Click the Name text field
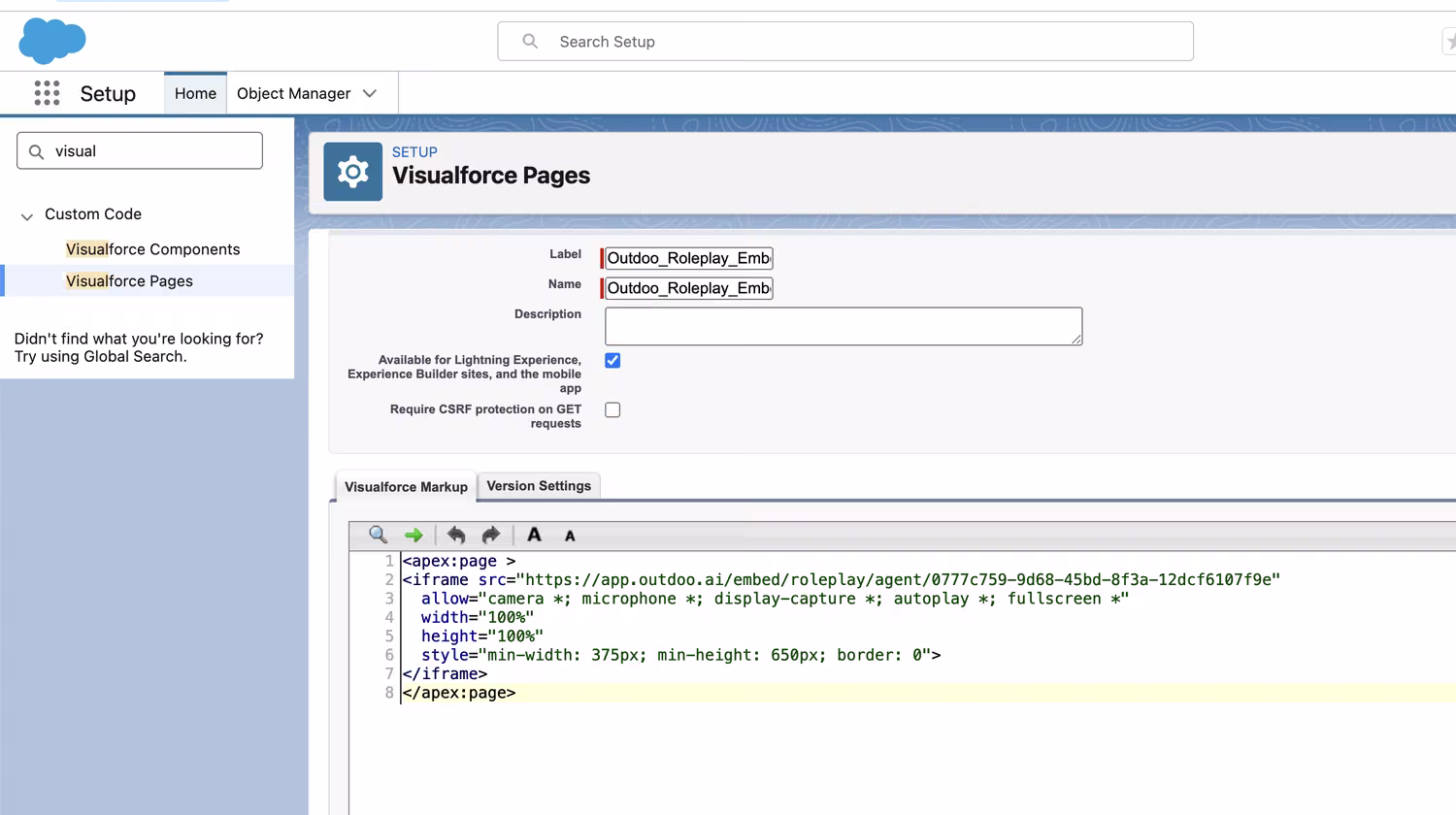The image size is (1456, 815). tap(688, 288)
